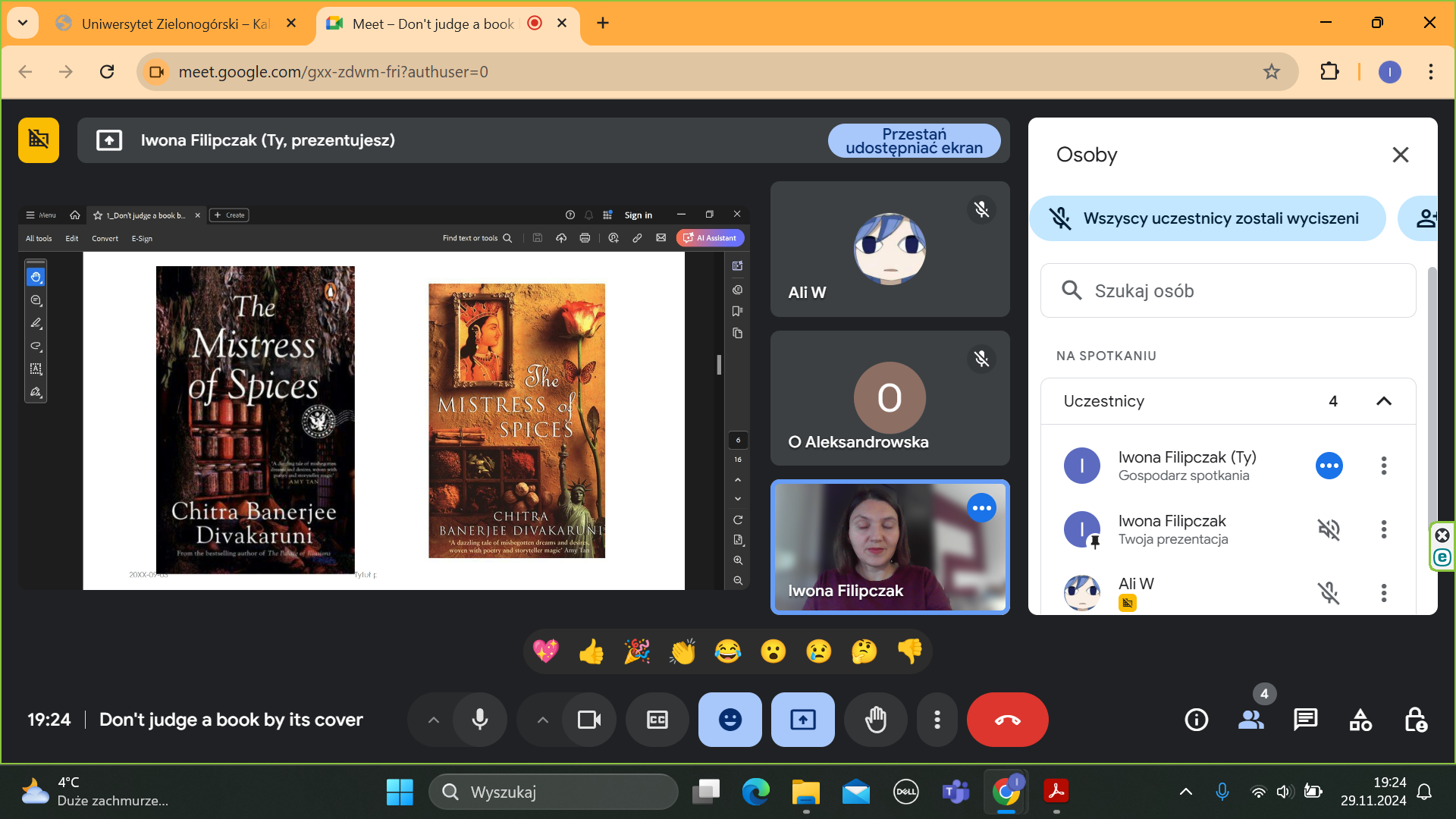Open the chat with everyone icon
The height and width of the screenshot is (819, 1456).
pyautogui.click(x=1305, y=720)
